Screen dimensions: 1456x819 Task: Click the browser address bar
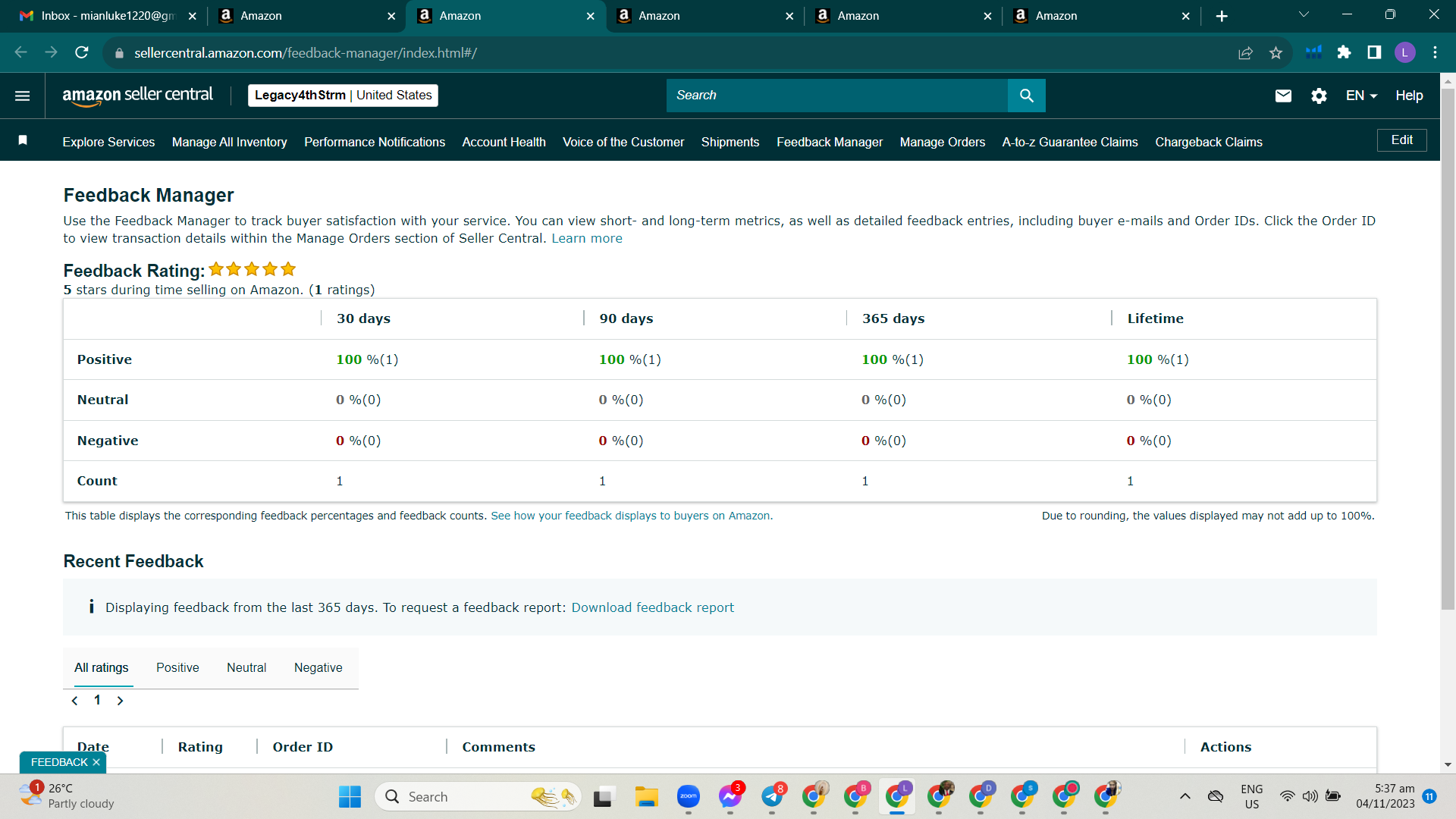[675, 53]
